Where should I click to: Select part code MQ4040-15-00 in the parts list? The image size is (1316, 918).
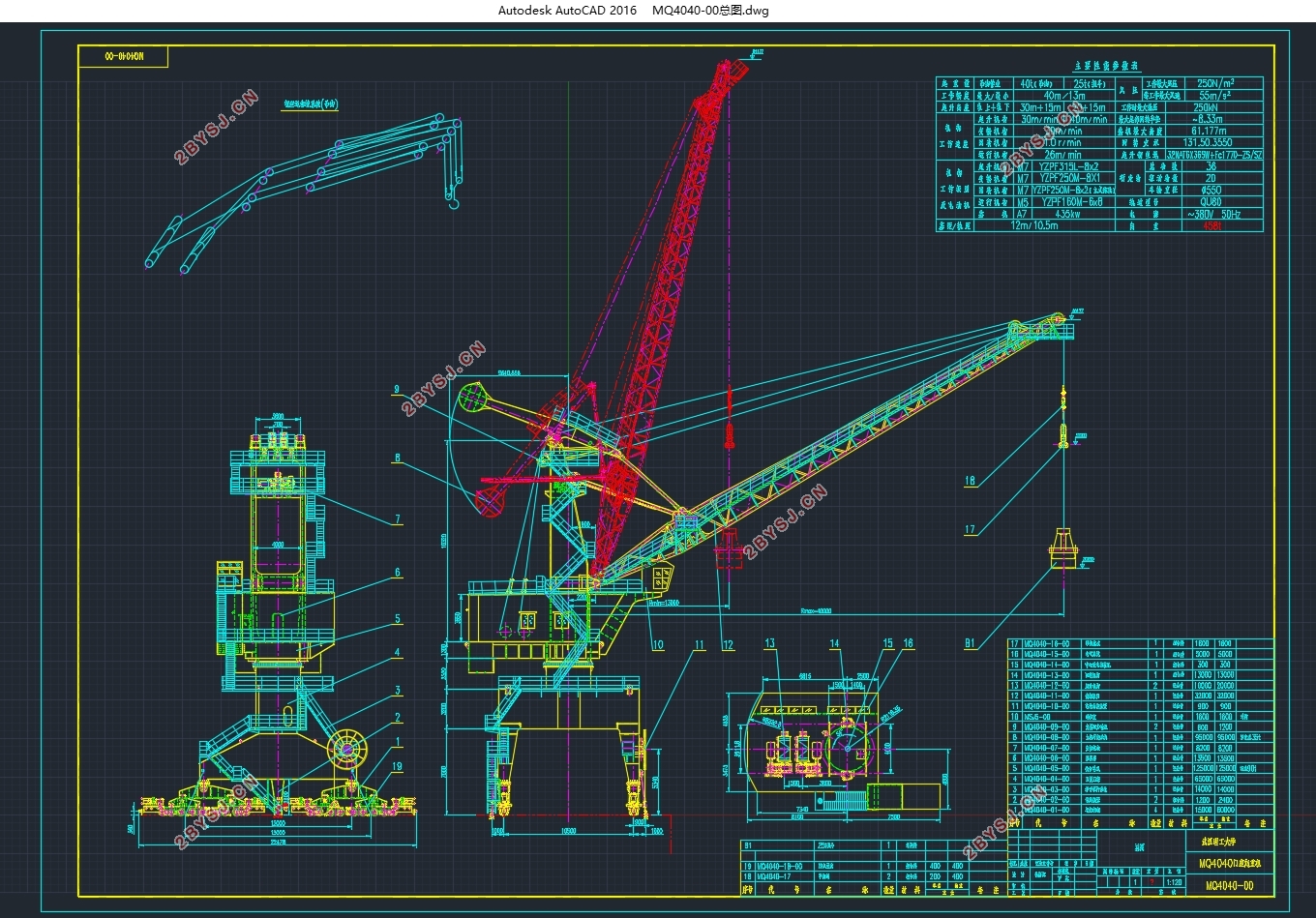coord(1046,654)
